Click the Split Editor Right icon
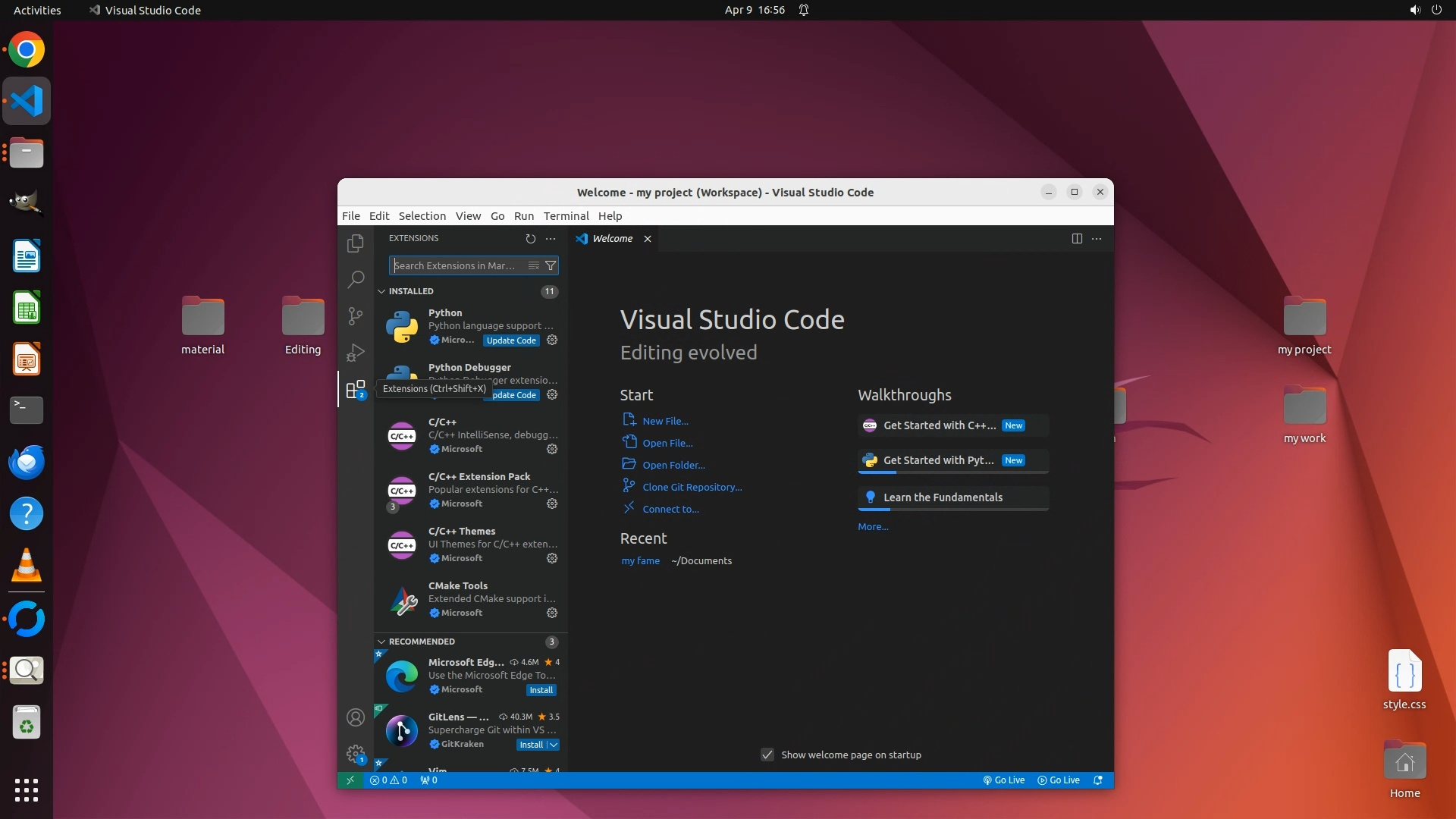This screenshot has height=819, width=1456. (x=1076, y=238)
